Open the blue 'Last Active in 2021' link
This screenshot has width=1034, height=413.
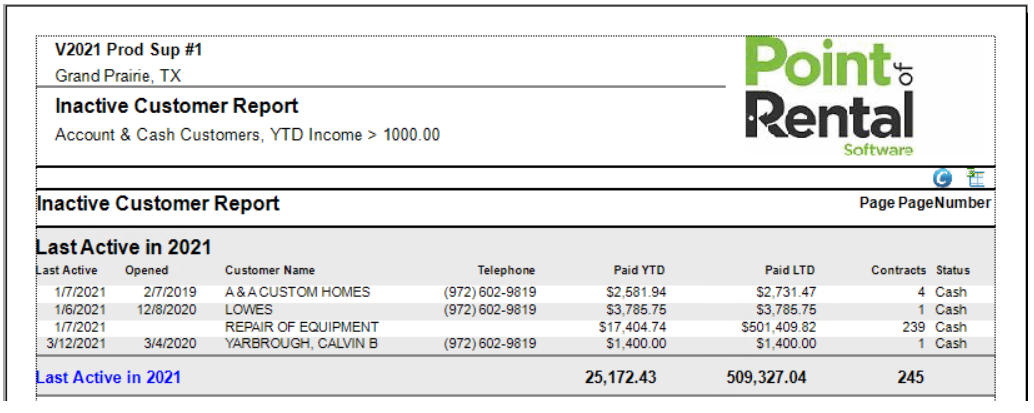pos(108,378)
